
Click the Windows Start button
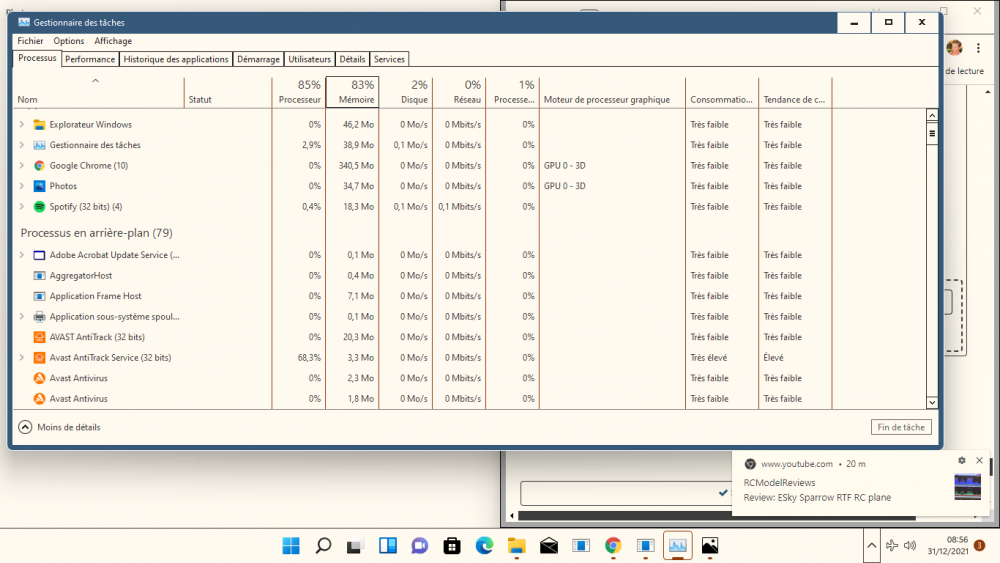291,546
